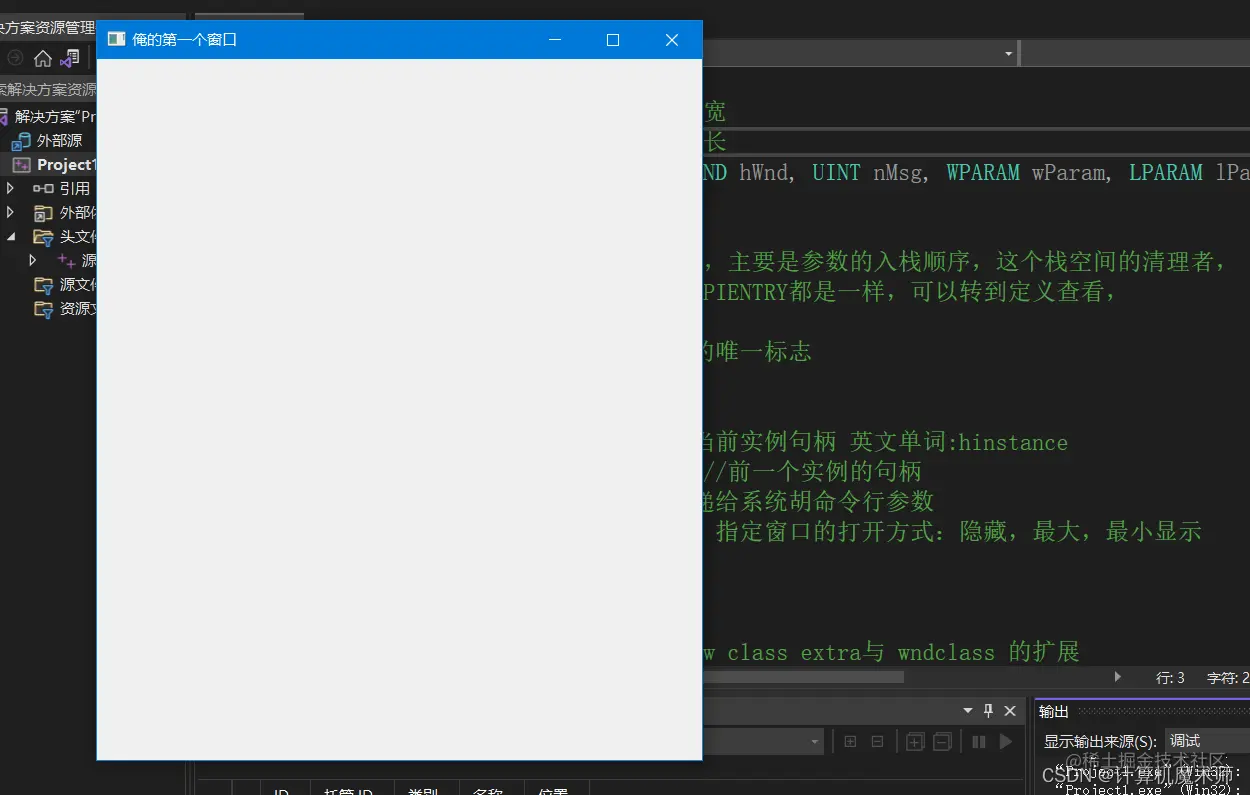Click the 解决方案资源管理器 panel title
This screenshot has width=1250, height=795.
45,28
